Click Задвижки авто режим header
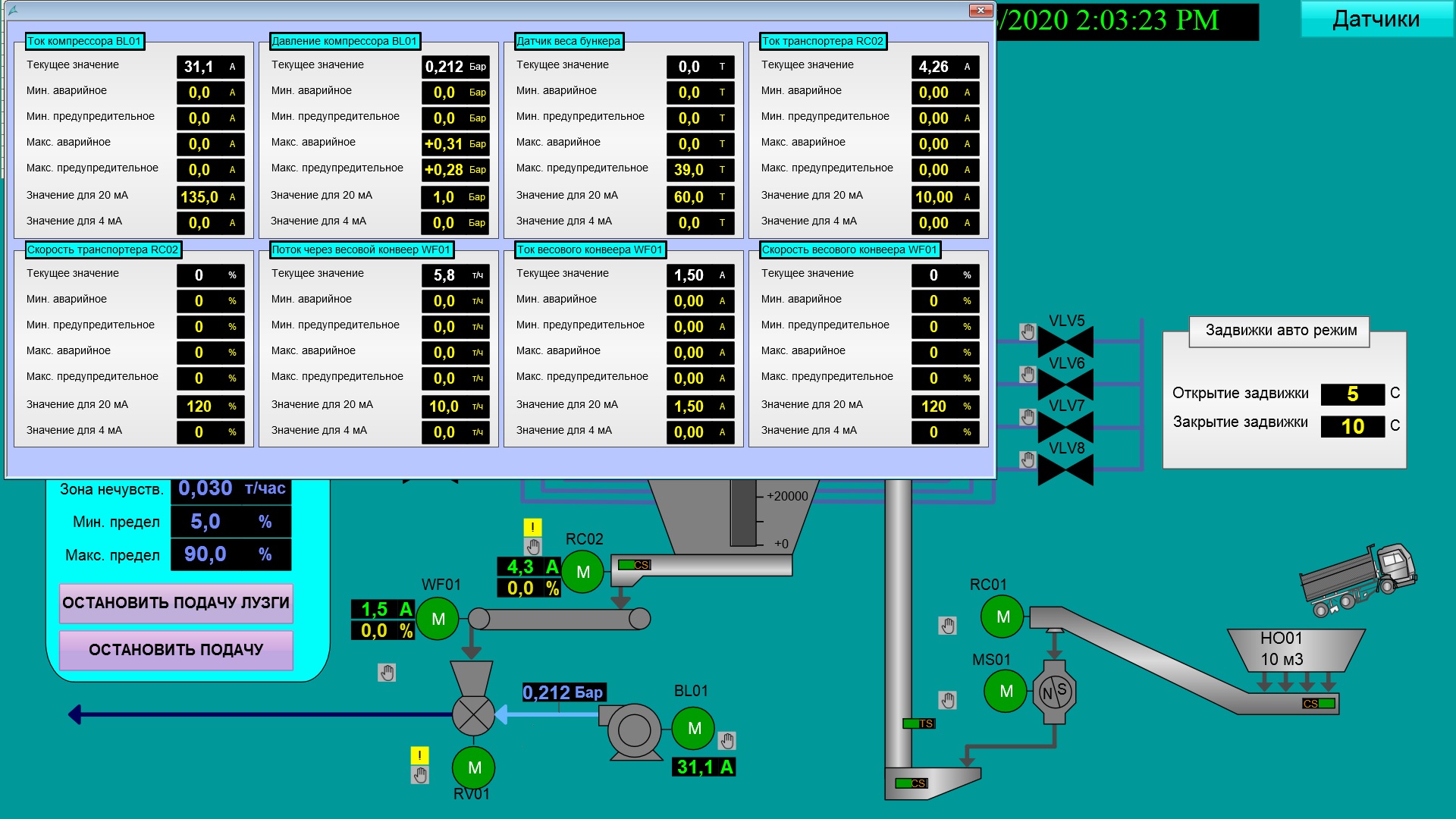1456x819 pixels. point(1281,331)
